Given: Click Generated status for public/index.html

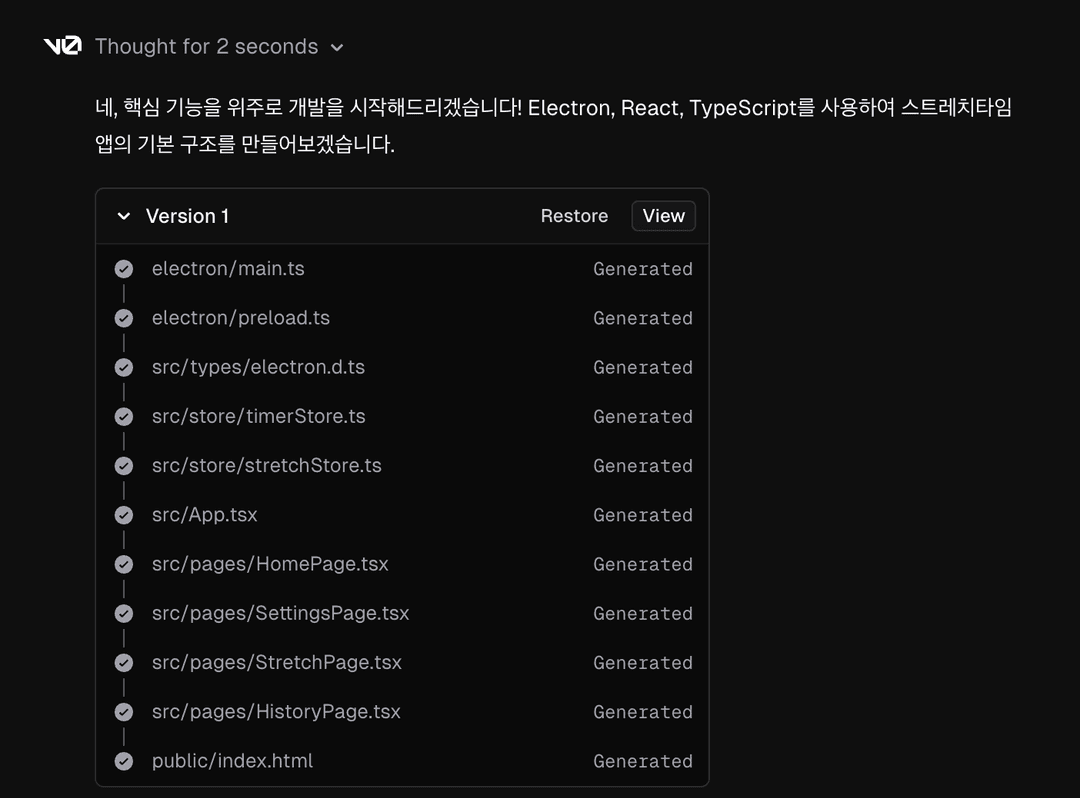Looking at the screenshot, I should pyautogui.click(x=642, y=761).
